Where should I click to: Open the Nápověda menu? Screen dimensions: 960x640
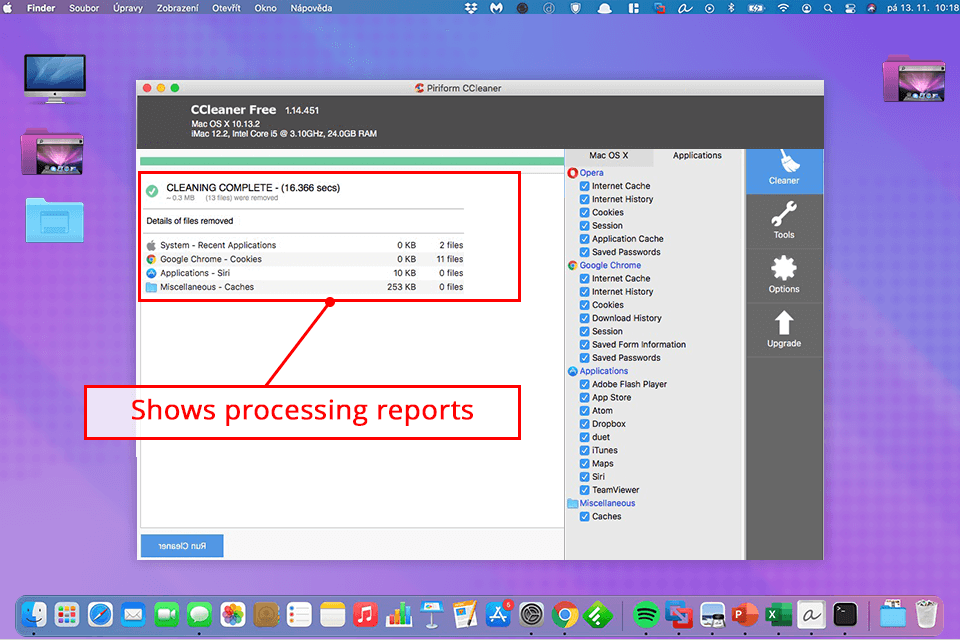click(x=311, y=8)
